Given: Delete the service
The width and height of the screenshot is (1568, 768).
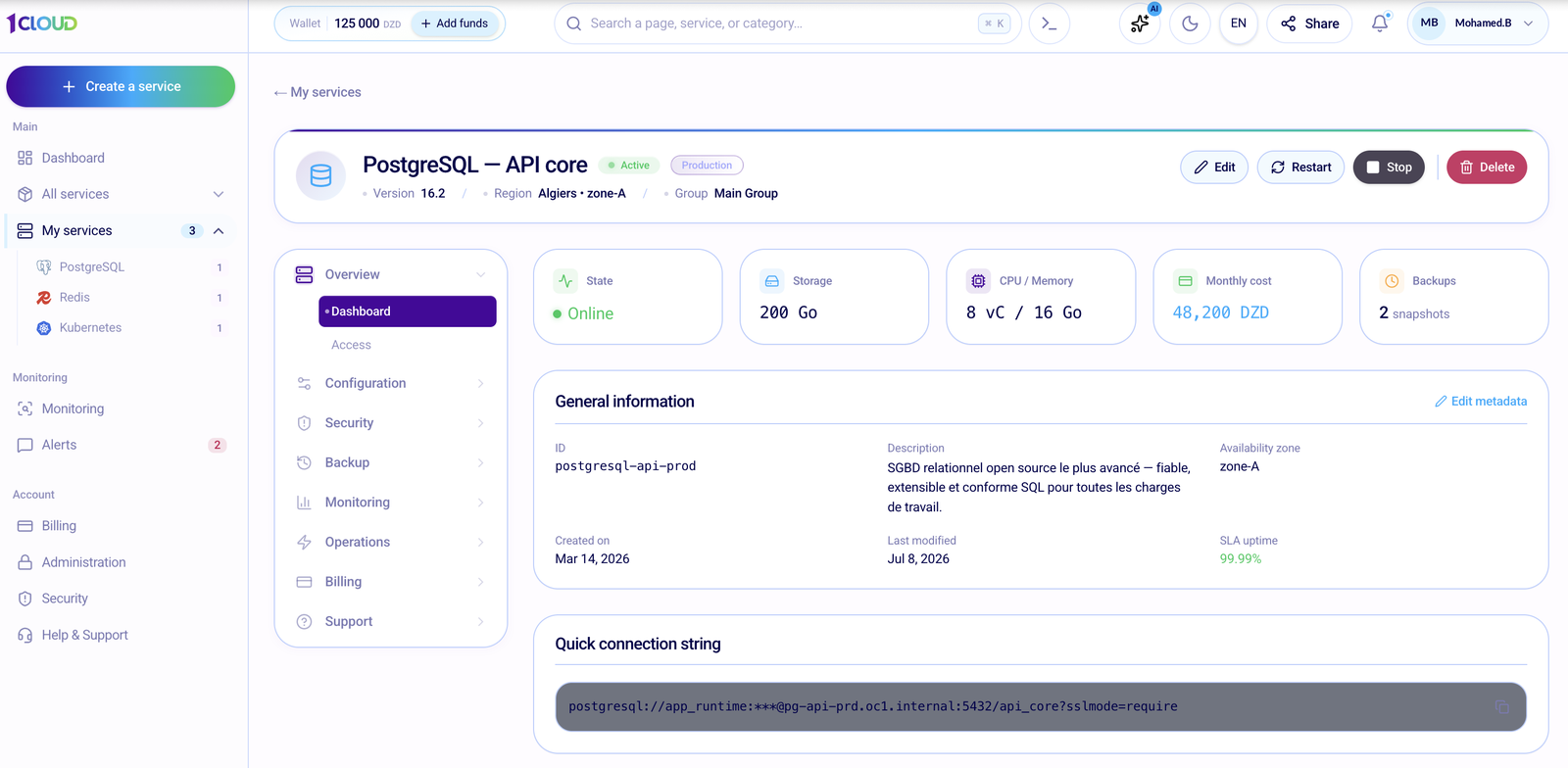Looking at the screenshot, I should click(1487, 168).
